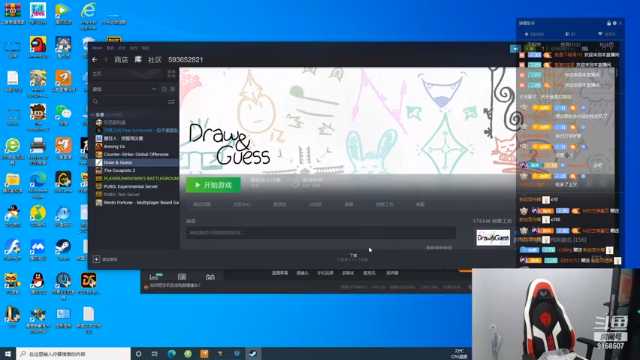The image size is (640, 360).
Task: Click the clock recent-sort icon beside 游戏 filter
Action: coord(164,89)
